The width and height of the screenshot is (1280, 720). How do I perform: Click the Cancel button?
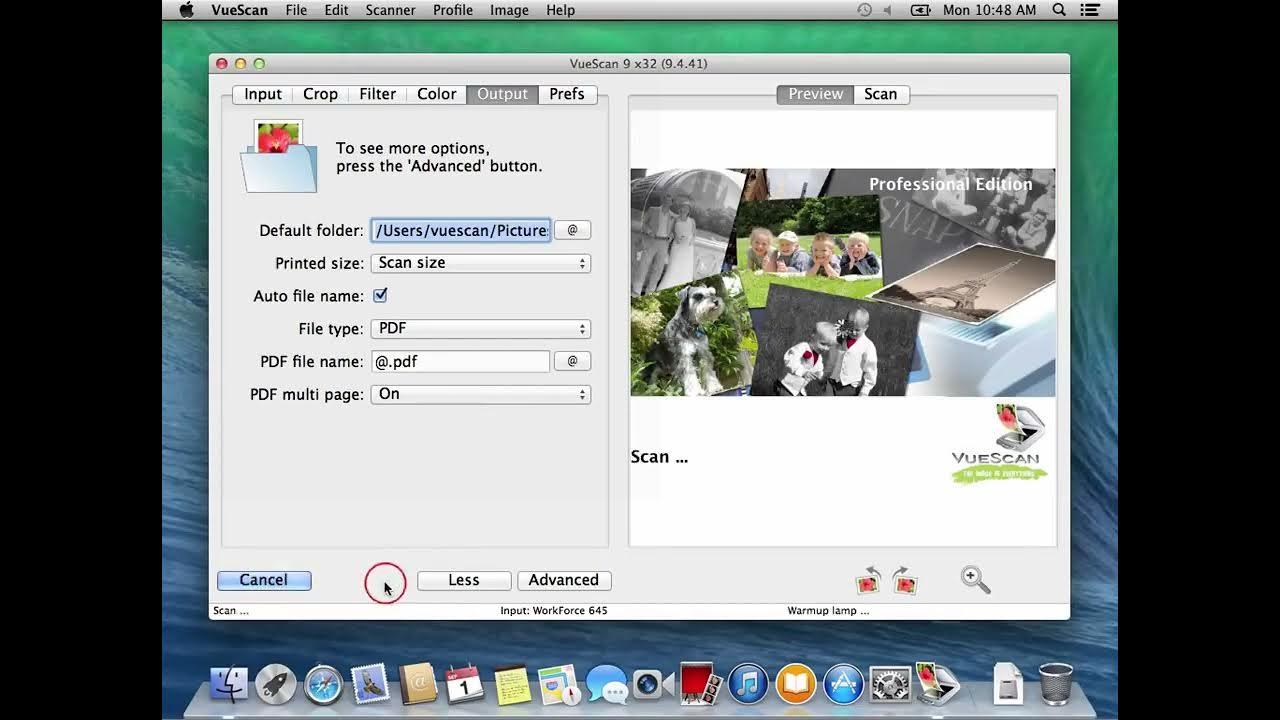(264, 580)
